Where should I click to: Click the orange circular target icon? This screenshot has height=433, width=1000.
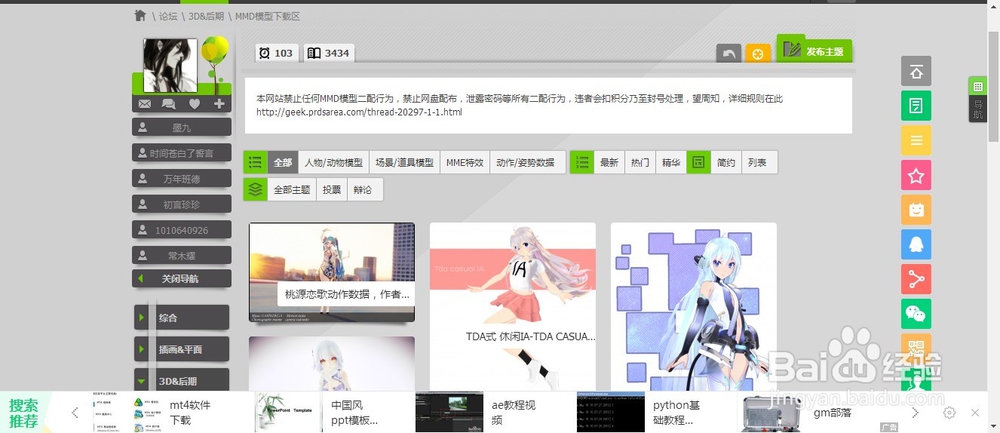pos(758,54)
